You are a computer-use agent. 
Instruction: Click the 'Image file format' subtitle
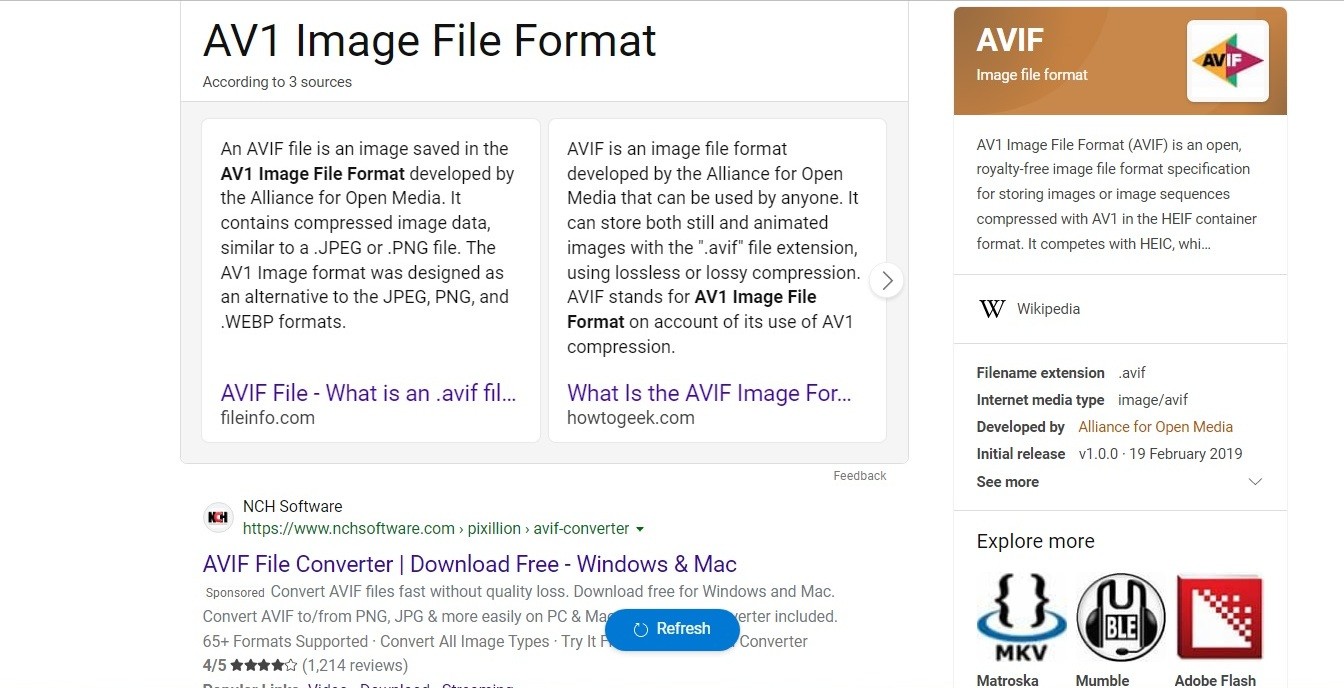coord(1032,75)
